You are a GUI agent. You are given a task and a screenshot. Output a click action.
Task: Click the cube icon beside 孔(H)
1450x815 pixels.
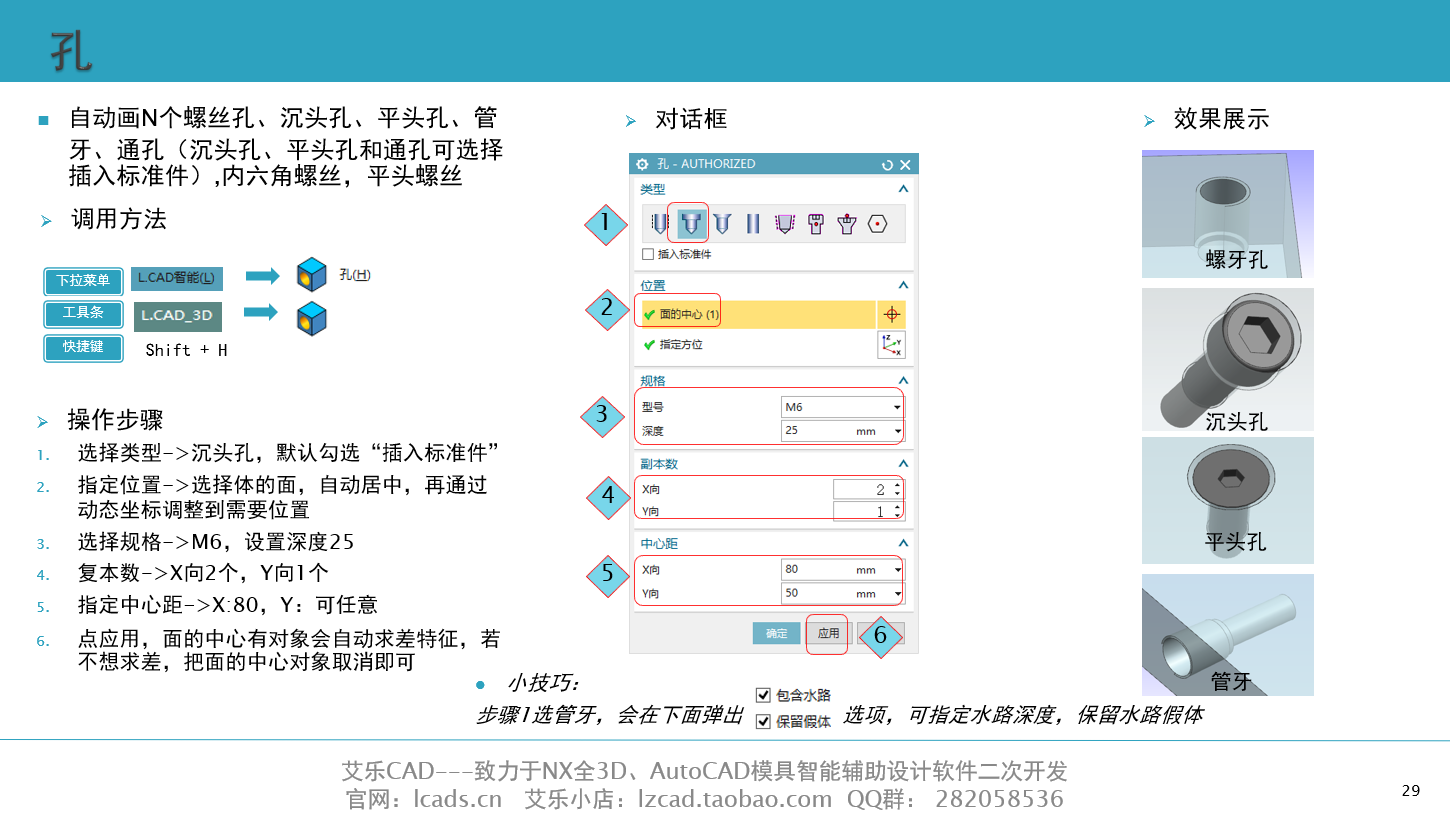[x=312, y=275]
